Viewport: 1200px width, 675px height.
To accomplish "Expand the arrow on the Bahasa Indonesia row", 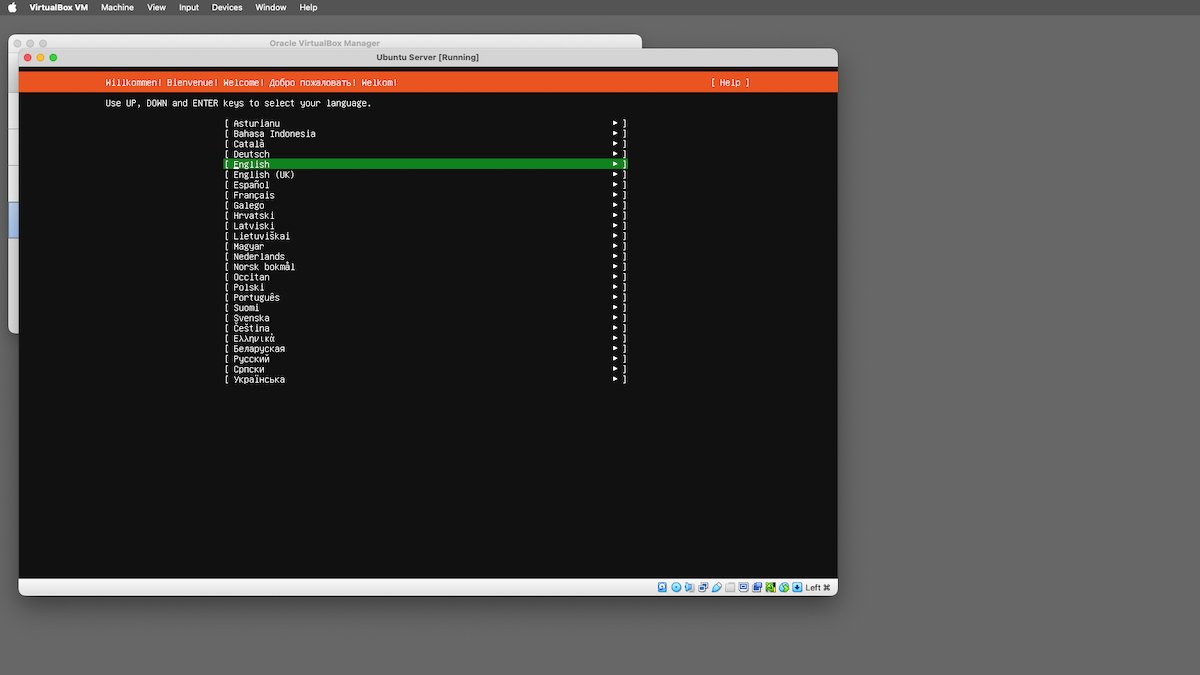I will click(x=615, y=133).
